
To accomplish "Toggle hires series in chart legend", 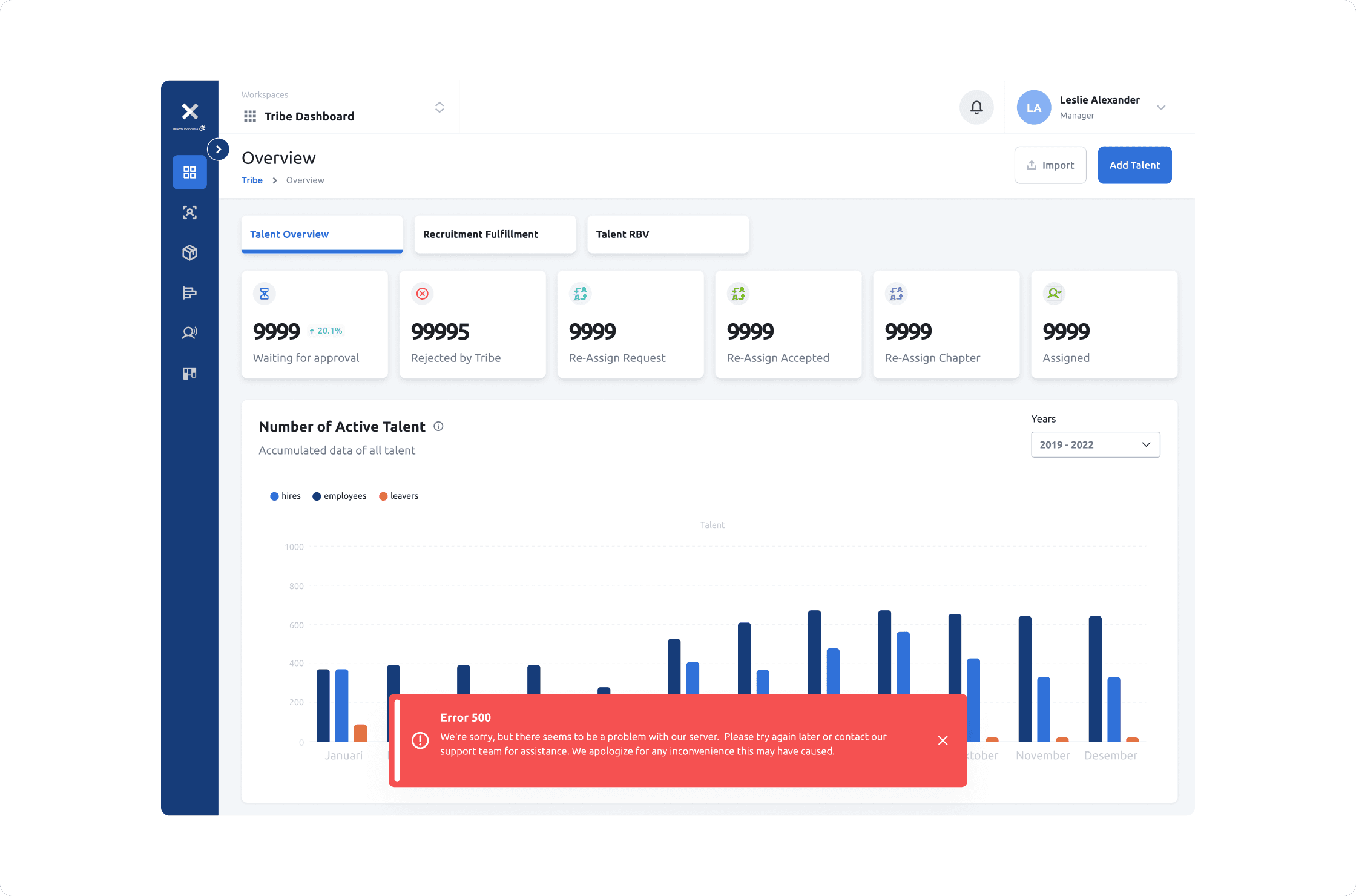I will click(x=285, y=496).
